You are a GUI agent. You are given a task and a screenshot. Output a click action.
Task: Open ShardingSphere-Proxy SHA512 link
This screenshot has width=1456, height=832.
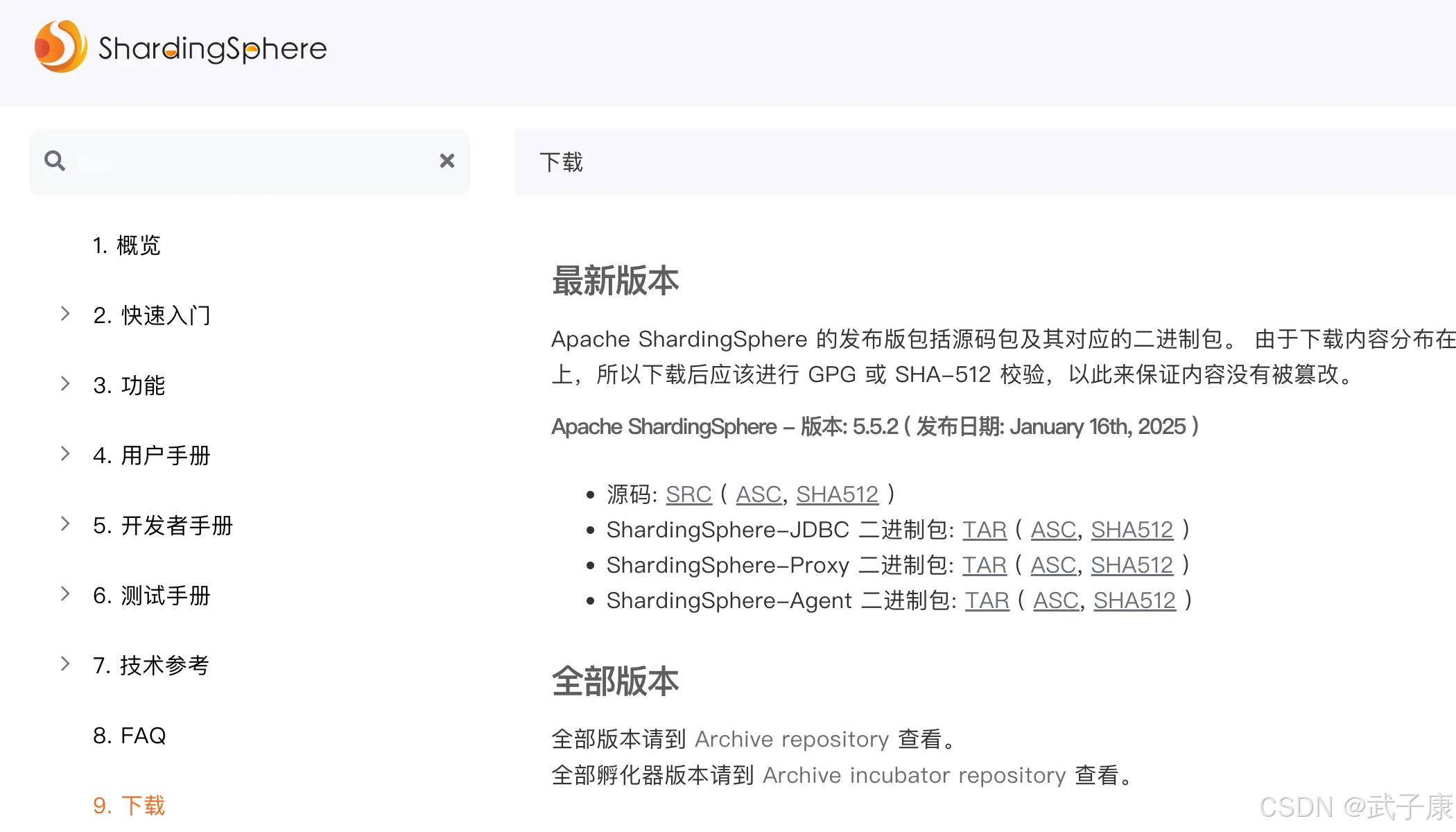pyautogui.click(x=1132, y=565)
